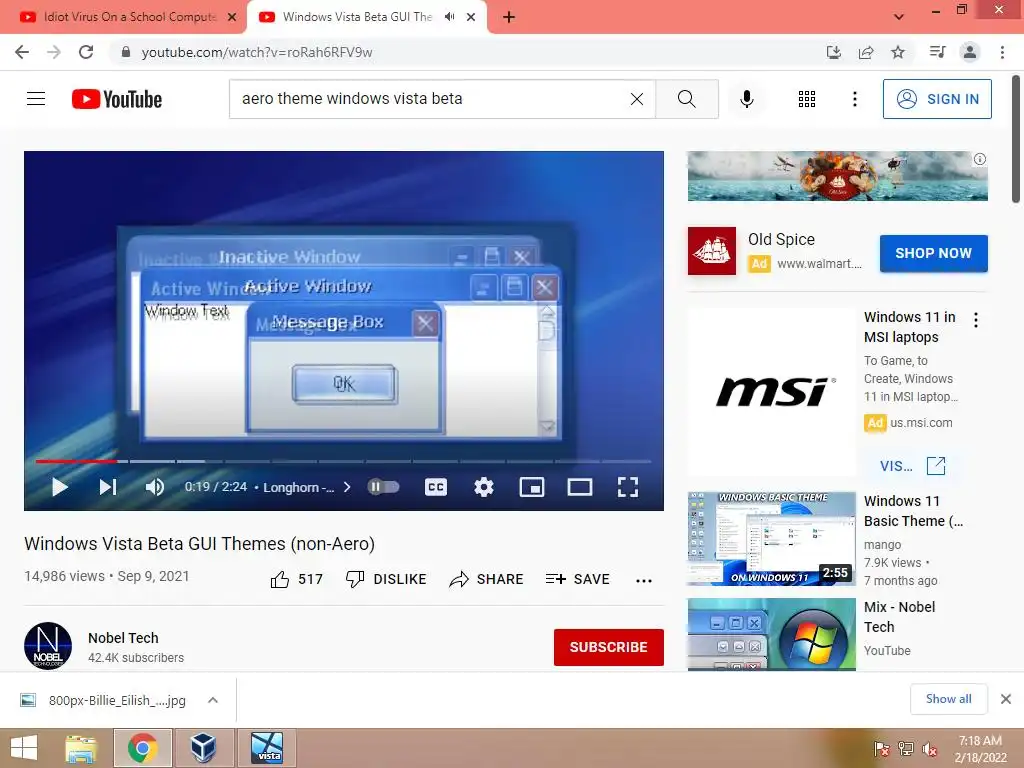Open VirtualBox from the taskbar
Screen dimensions: 1024x768
pos(203,748)
